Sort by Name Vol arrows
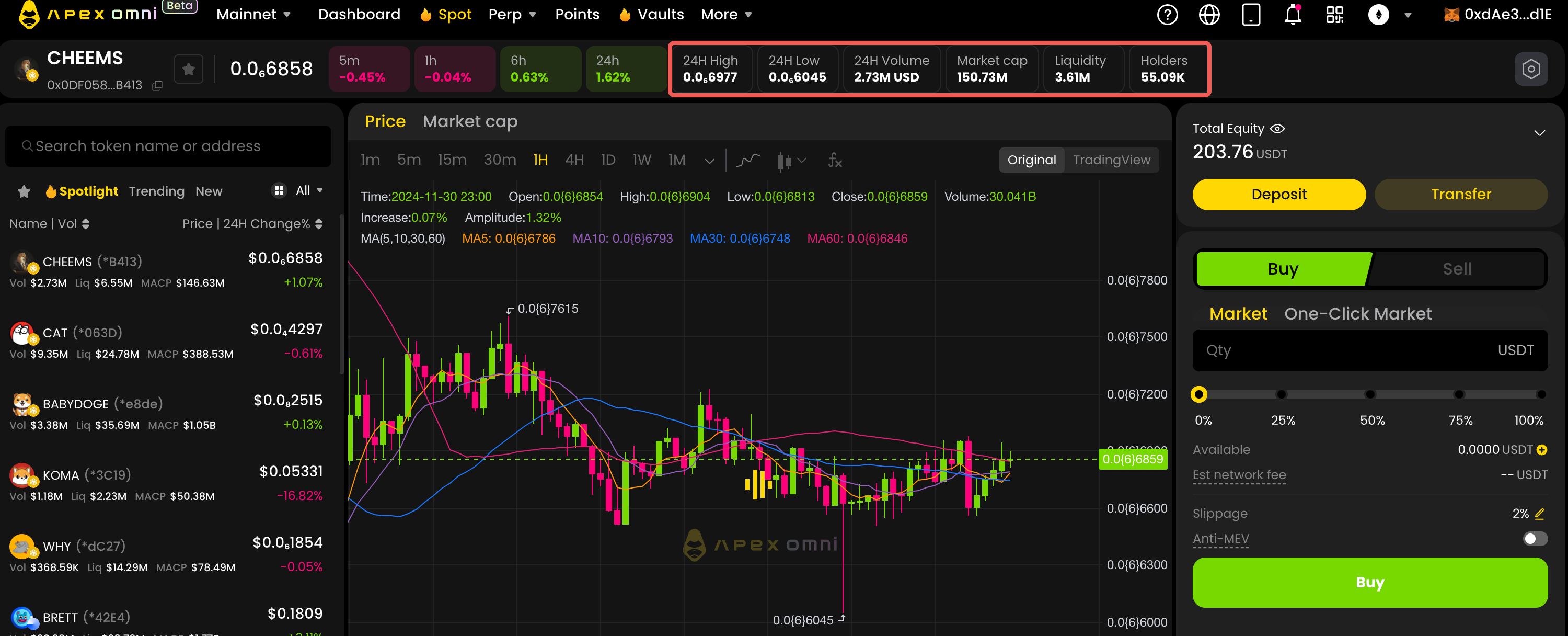1568x636 pixels. pyautogui.click(x=85, y=223)
